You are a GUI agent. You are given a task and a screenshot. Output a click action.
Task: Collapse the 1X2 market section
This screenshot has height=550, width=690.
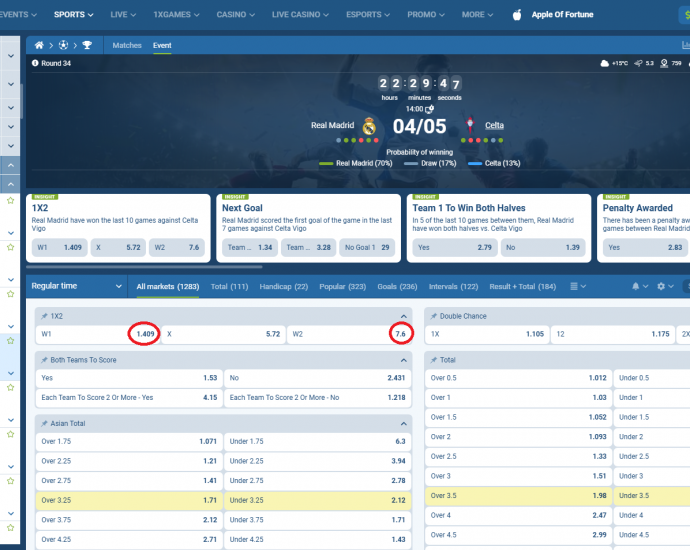pos(404,316)
